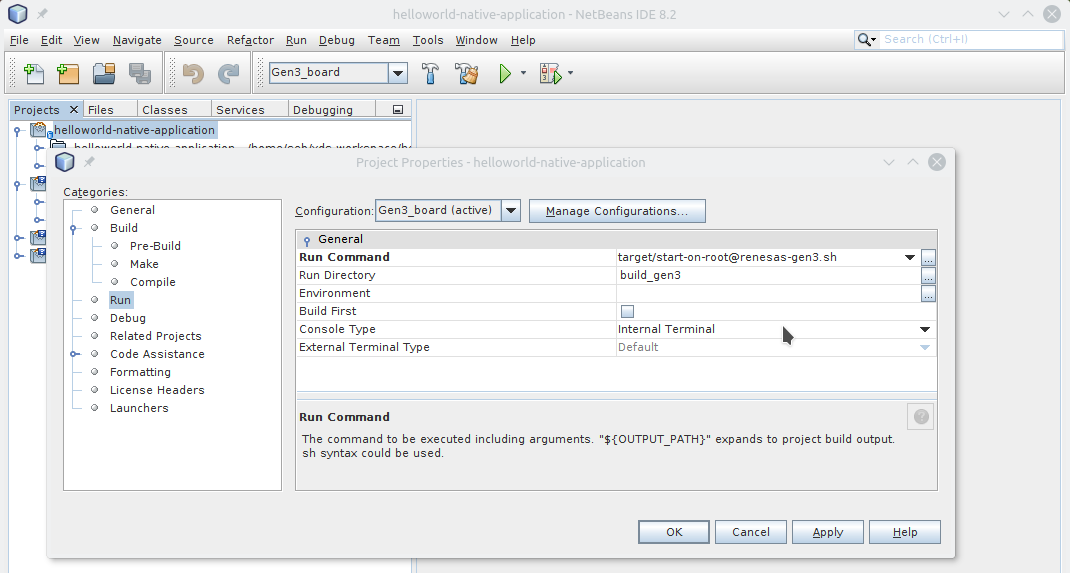
Task: Click Manage Configurations button
Action: pos(617,211)
